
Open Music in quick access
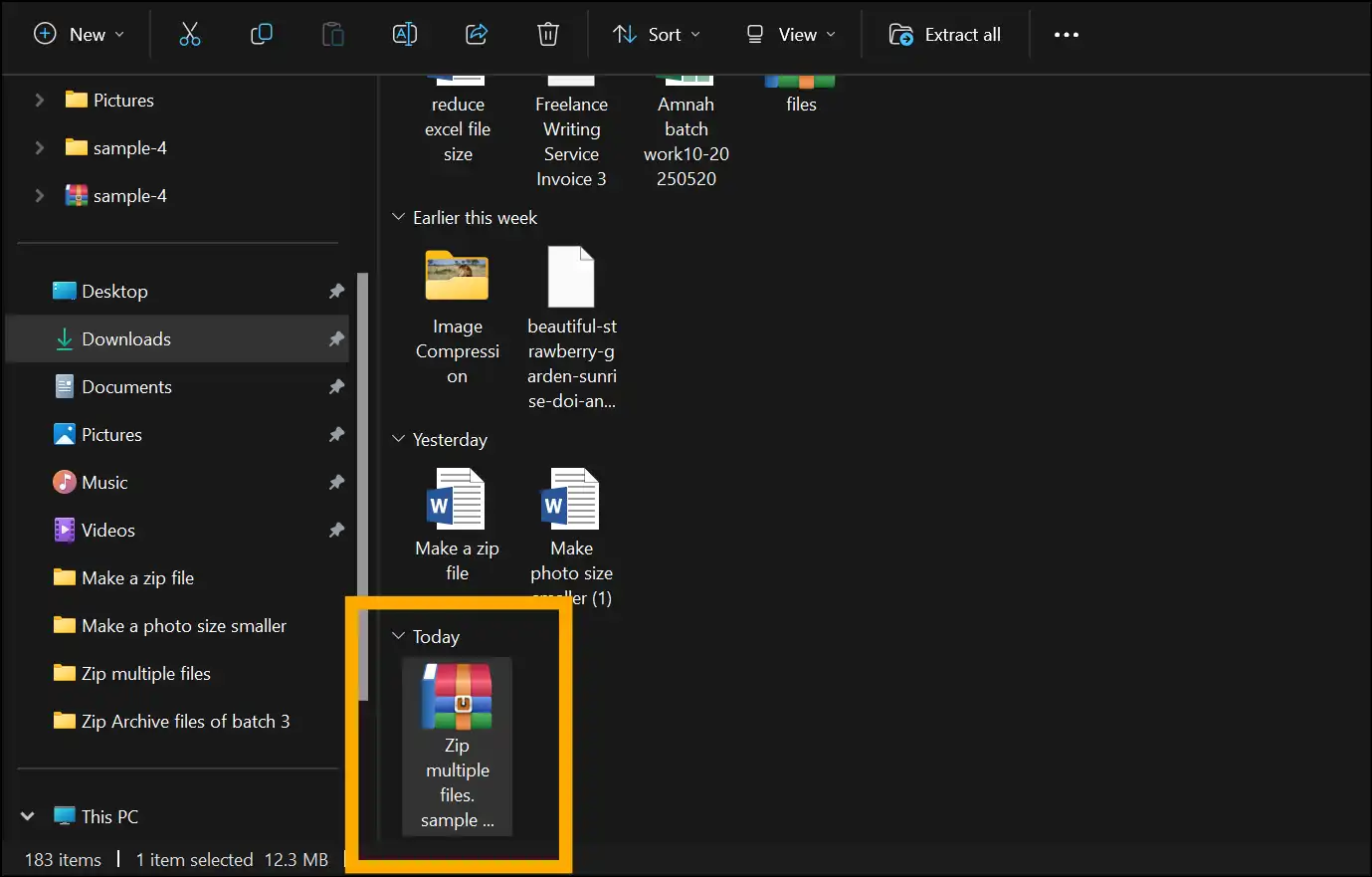91,482
